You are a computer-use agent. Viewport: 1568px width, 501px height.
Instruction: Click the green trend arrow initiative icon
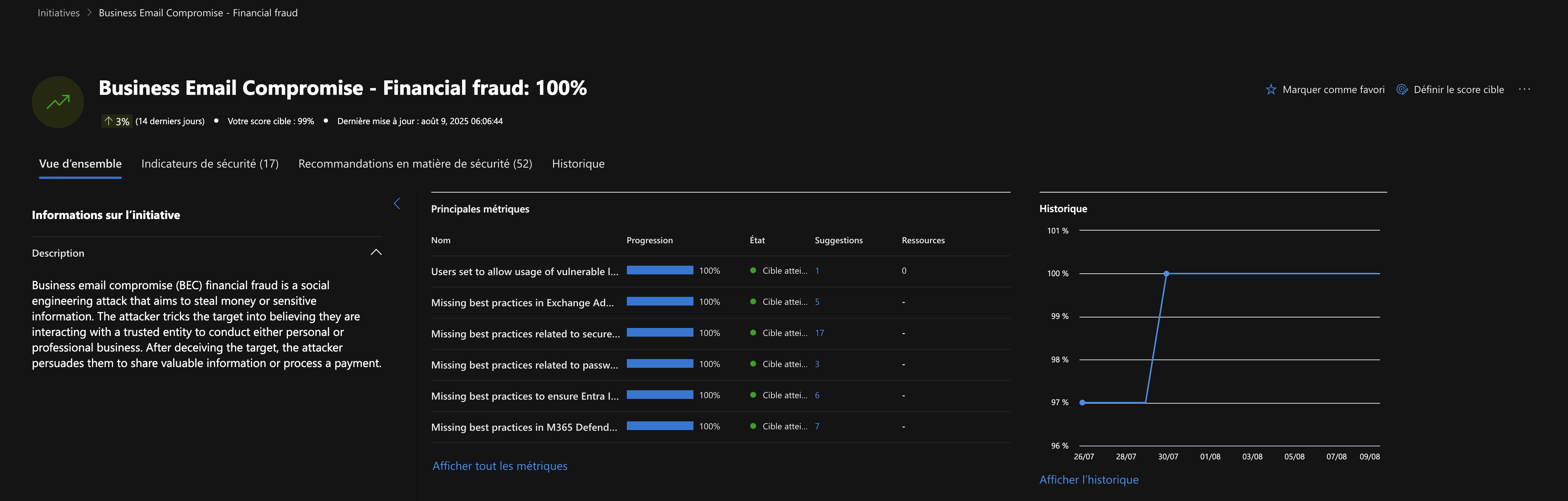[x=58, y=102]
